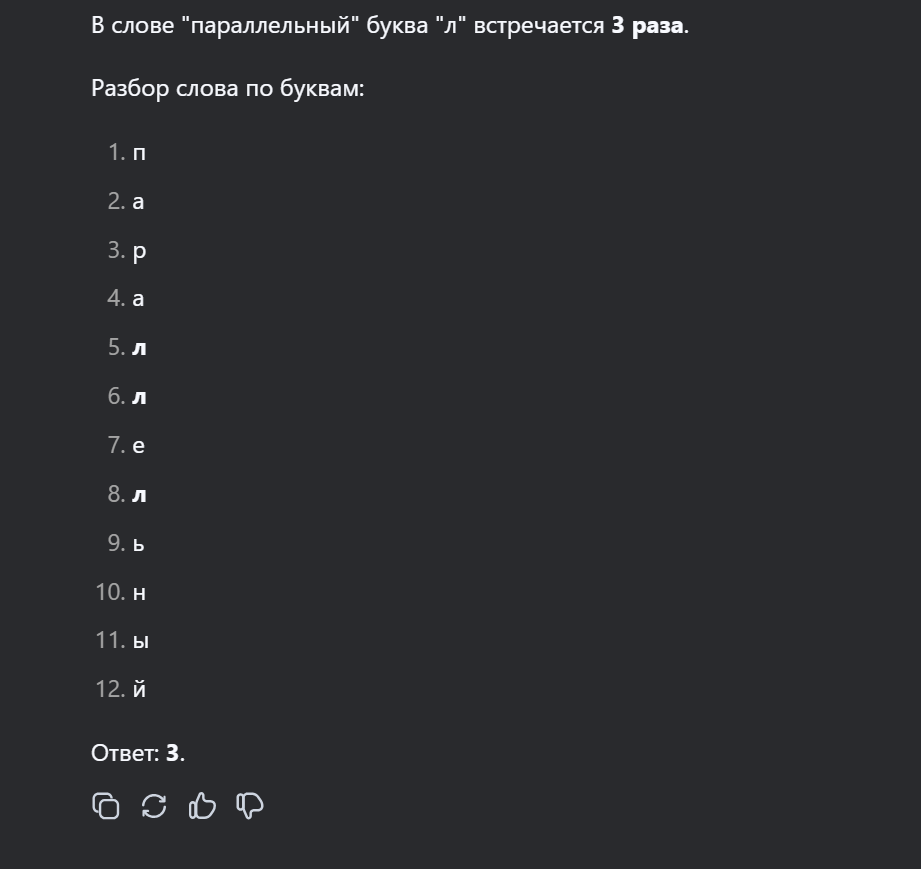Click list item 11, letter "ы"
The width and height of the screenshot is (921, 869).
click(140, 641)
